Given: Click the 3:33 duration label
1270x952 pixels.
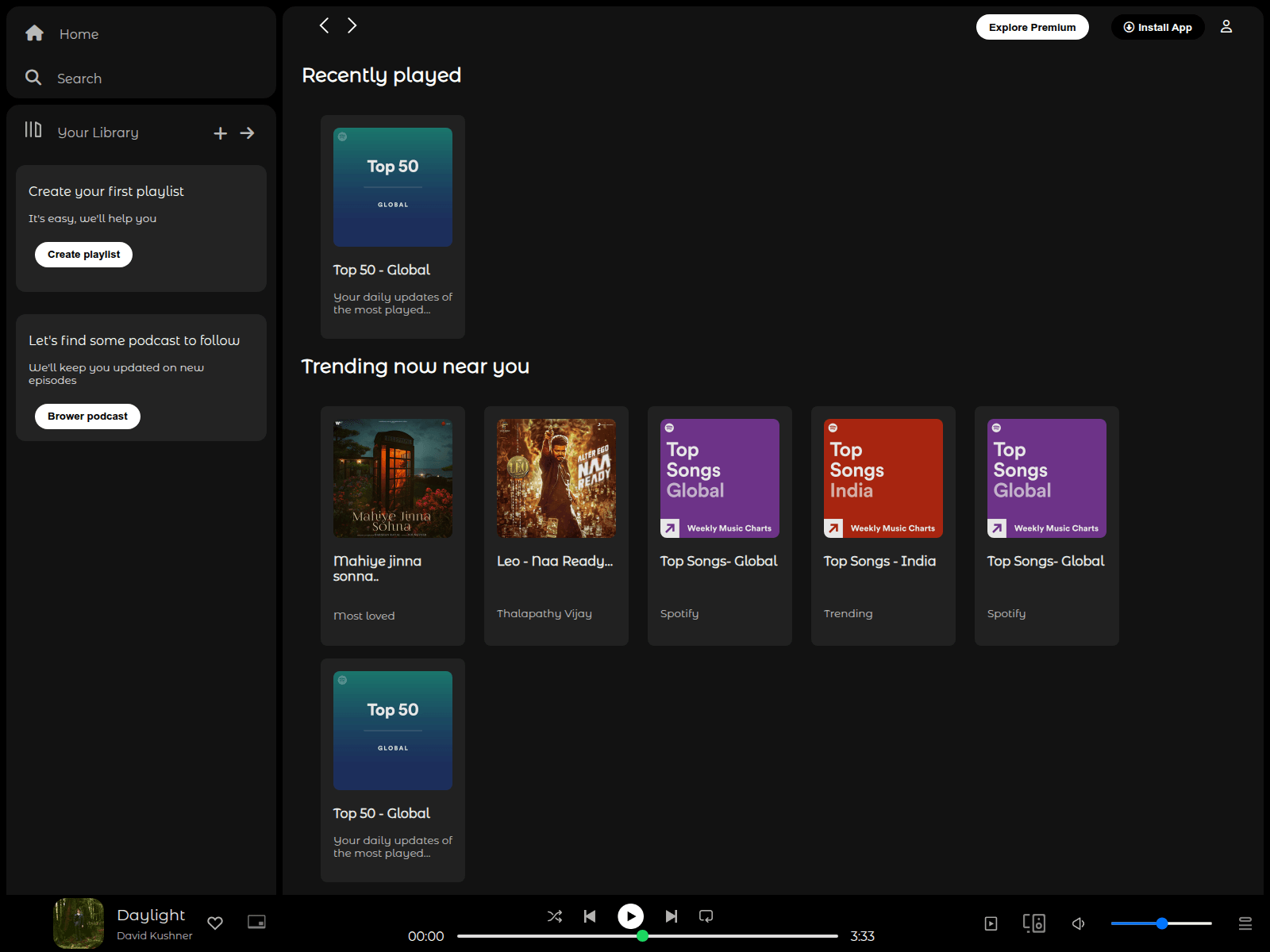Looking at the screenshot, I should pos(863,936).
